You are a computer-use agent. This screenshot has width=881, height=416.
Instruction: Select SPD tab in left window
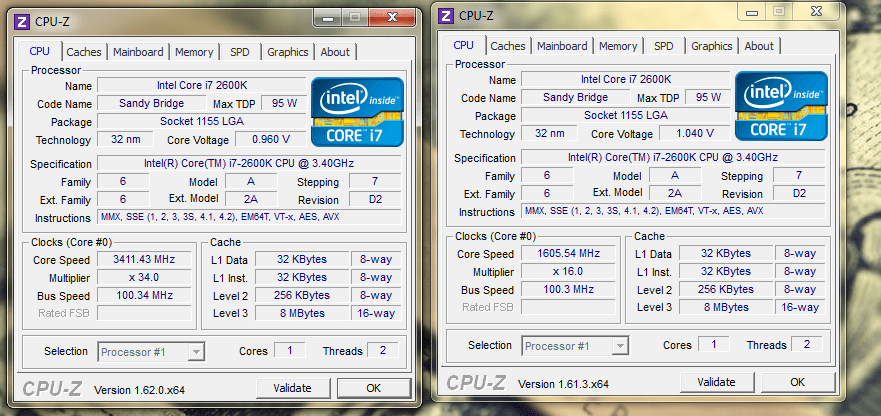239,52
